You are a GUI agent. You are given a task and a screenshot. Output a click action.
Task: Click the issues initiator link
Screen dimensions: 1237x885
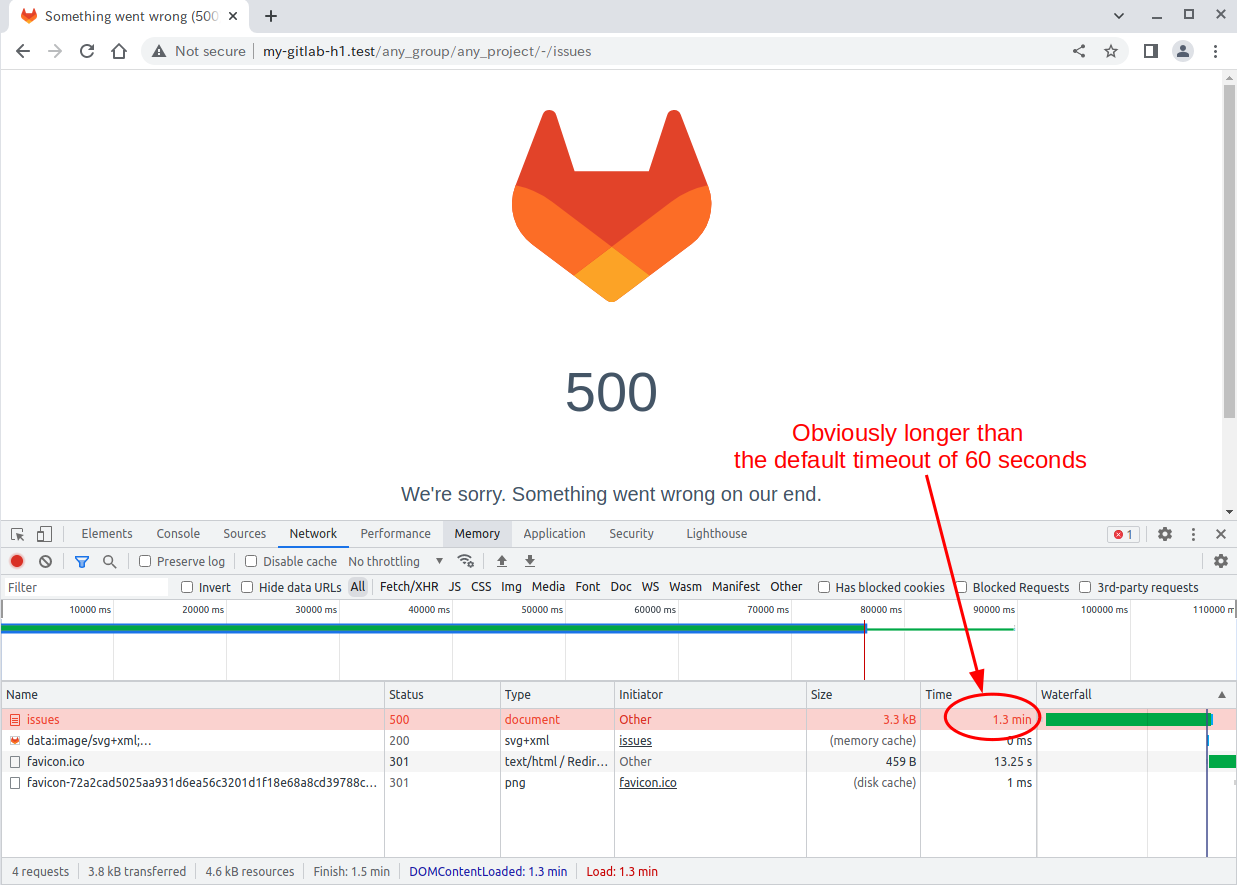(635, 741)
